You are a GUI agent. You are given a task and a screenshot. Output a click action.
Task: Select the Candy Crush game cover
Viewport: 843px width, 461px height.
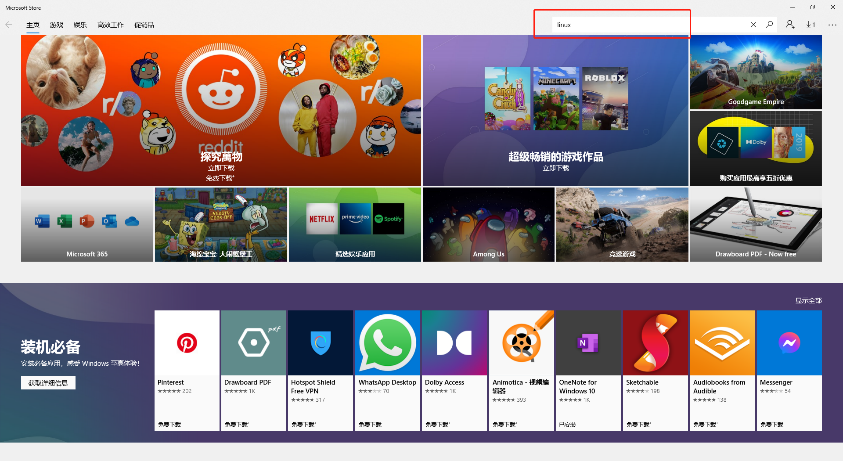point(508,98)
